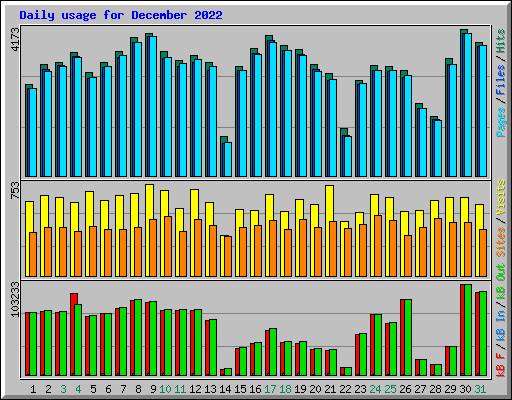Select the cyan pages bar for day 14

point(228,160)
